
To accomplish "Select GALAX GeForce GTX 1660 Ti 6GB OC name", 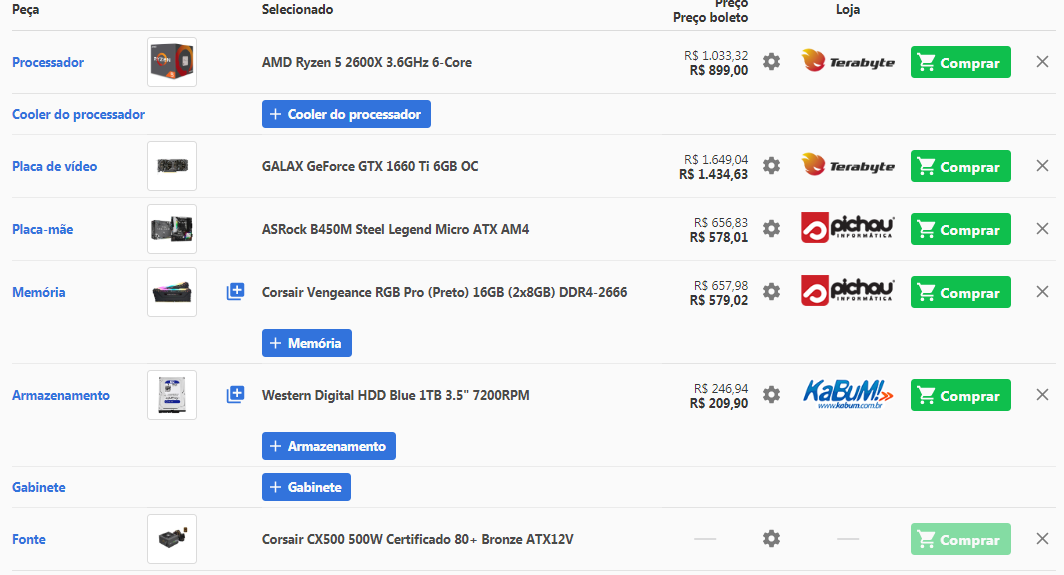I will click(370, 166).
